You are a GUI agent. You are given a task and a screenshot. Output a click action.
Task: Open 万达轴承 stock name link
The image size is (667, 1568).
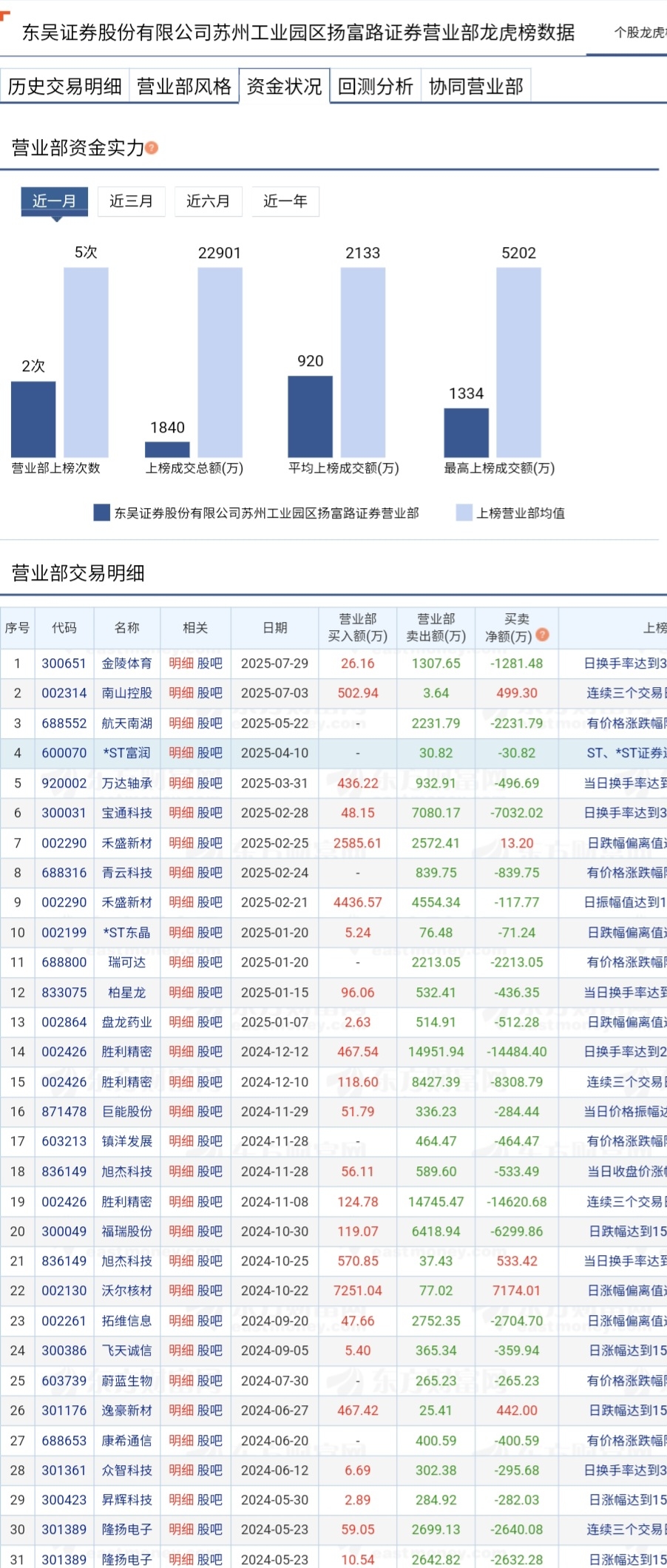[127, 783]
